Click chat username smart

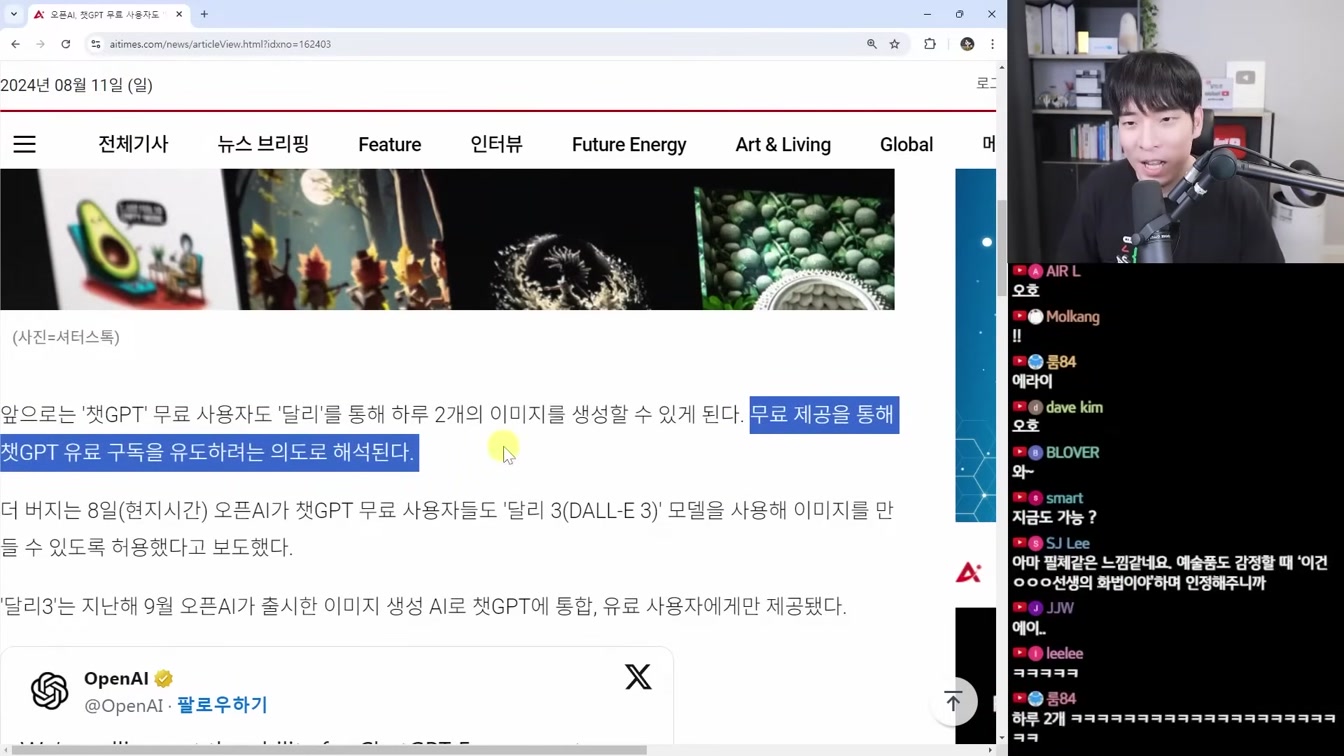pyautogui.click(x=1064, y=498)
